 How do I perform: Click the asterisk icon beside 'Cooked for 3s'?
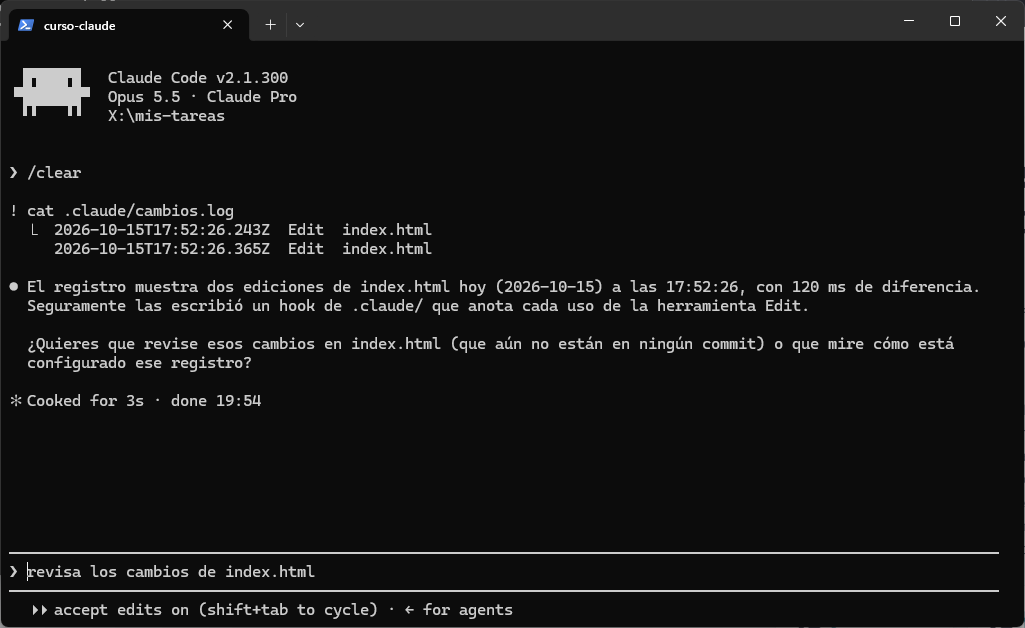[16, 401]
